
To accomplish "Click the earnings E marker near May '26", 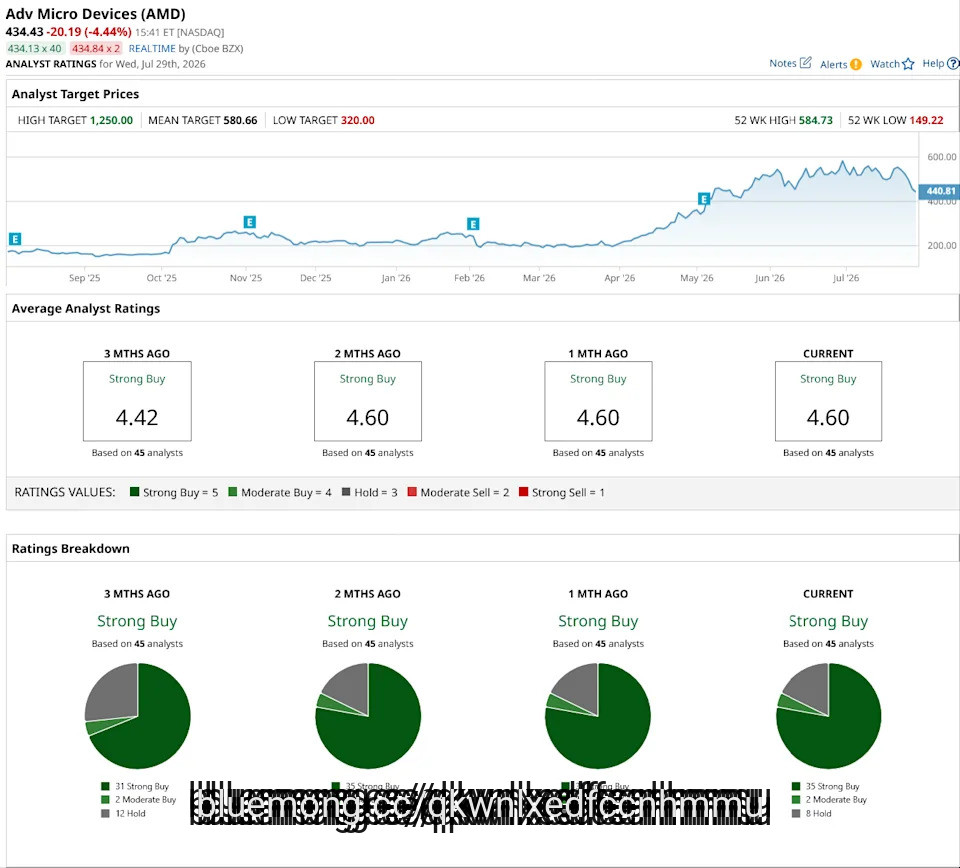I will 704,199.
